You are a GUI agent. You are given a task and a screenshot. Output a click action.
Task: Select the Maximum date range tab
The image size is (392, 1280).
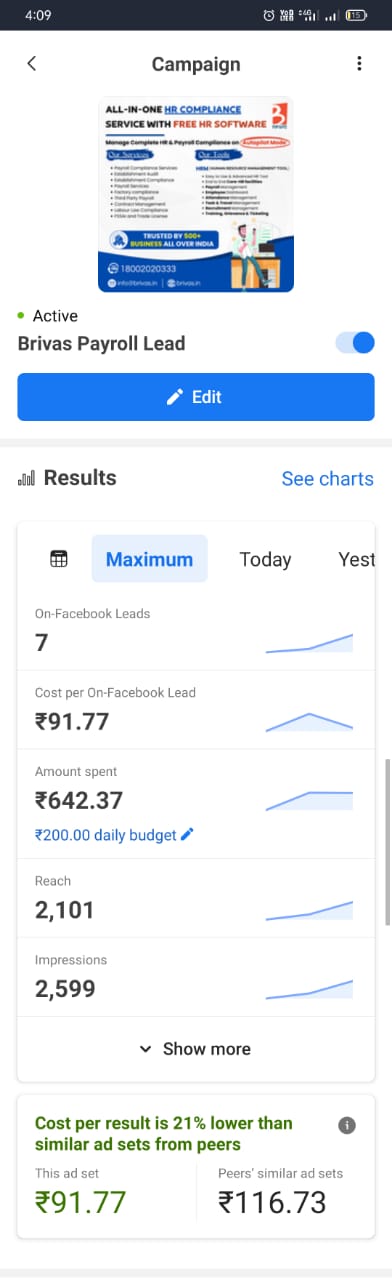tap(149, 559)
